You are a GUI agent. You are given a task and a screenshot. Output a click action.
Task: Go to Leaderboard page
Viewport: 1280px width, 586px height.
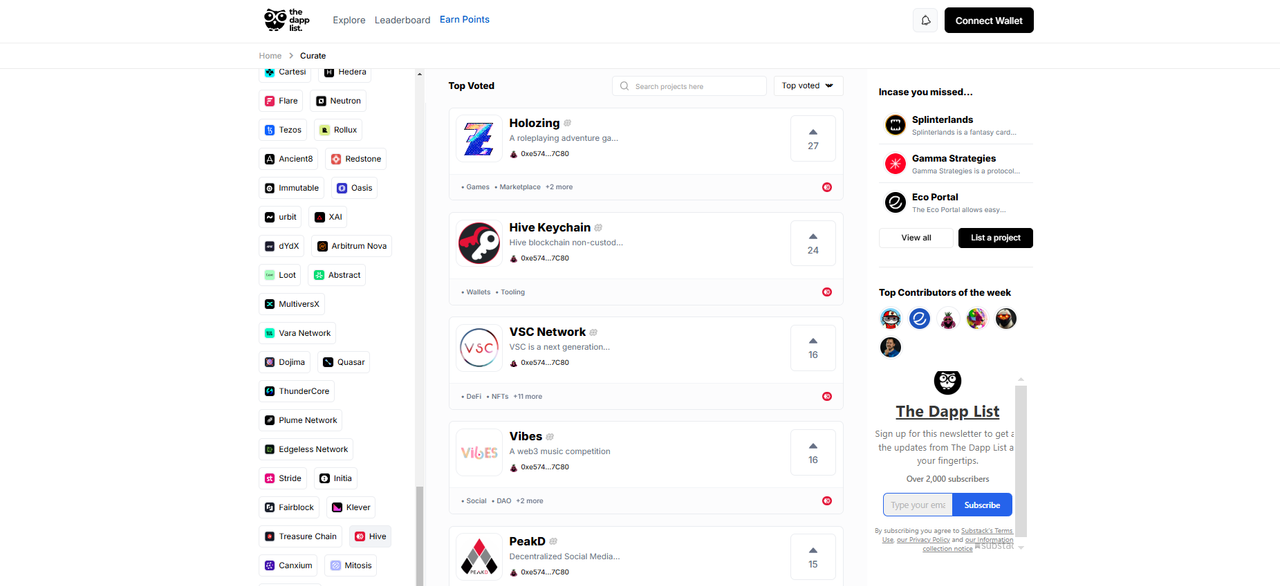(402, 20)
